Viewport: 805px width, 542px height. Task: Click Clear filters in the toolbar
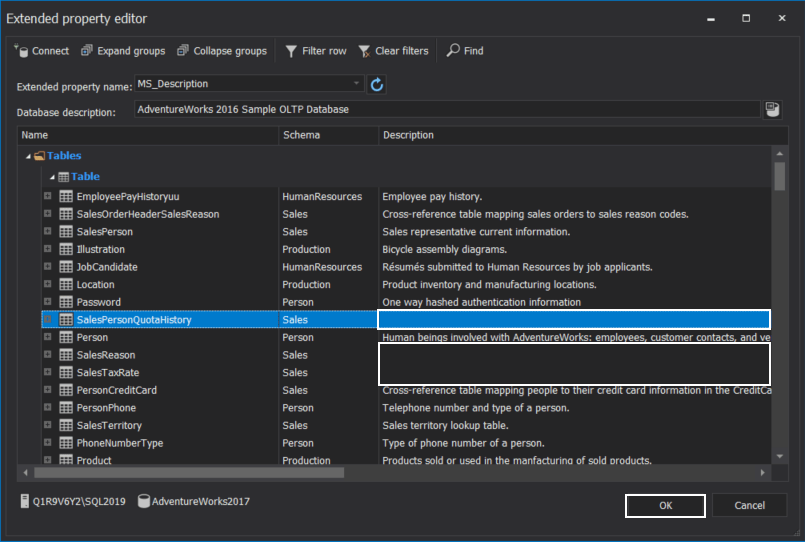pyautogui.click(x=393, y=51)
